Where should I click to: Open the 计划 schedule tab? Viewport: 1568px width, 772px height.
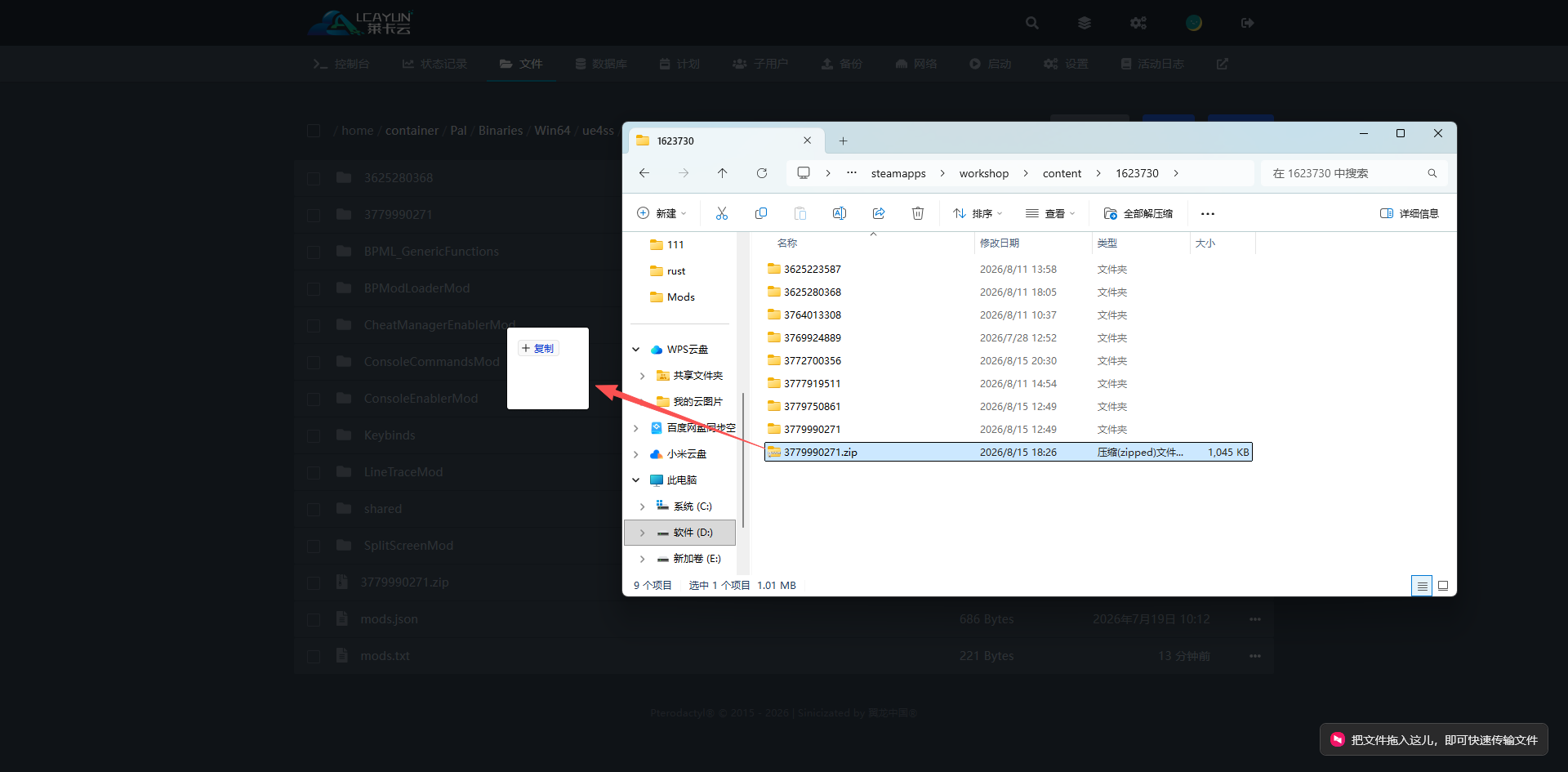[679, 64]
